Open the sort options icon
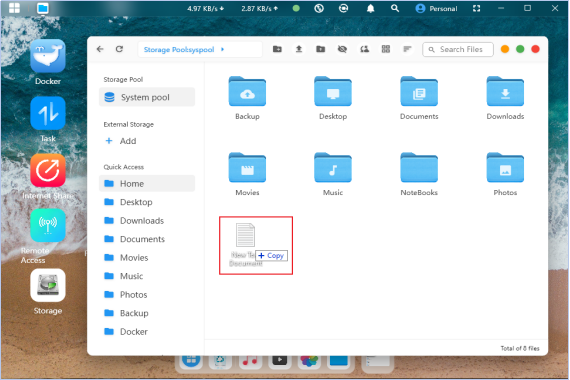The width and height of the screenshot is (570, 380). pos(407,49)
